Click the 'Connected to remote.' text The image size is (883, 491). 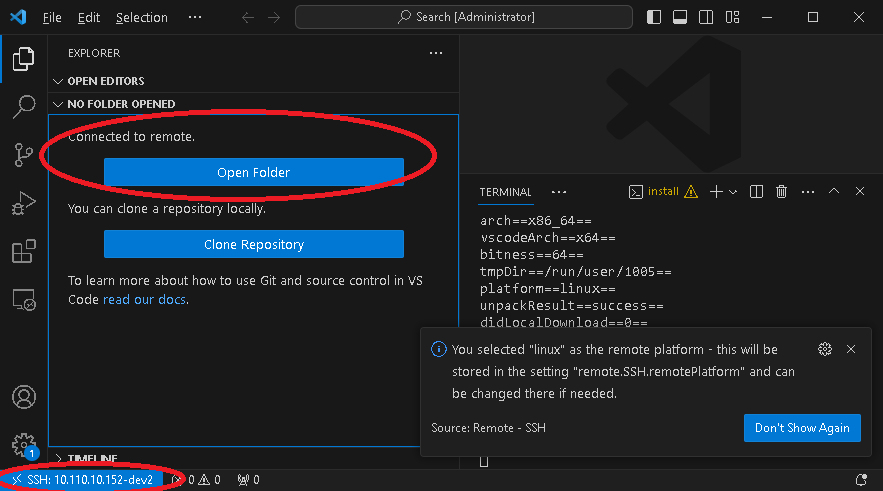[131, 137]
